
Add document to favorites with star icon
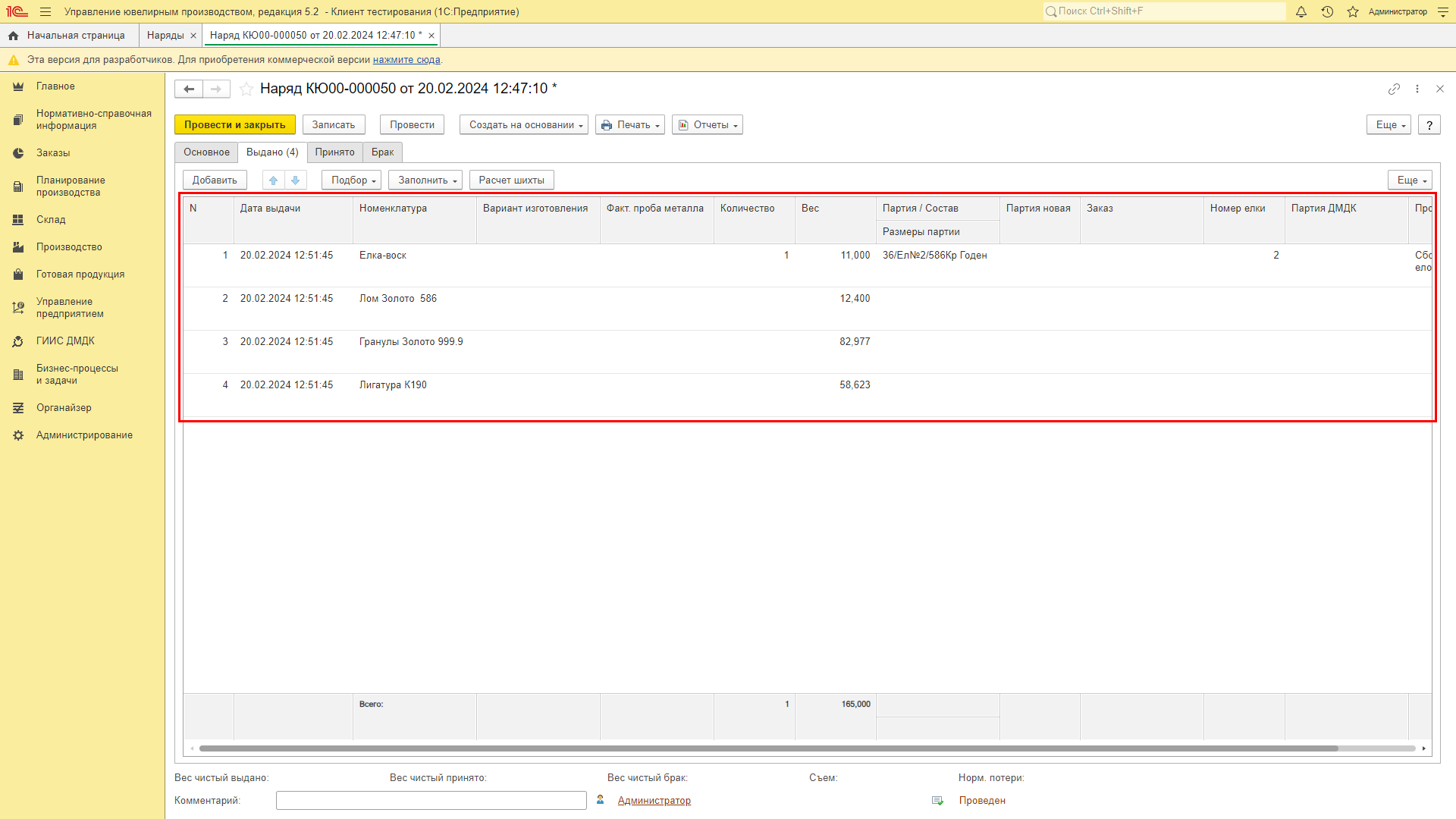pos(246,89)
